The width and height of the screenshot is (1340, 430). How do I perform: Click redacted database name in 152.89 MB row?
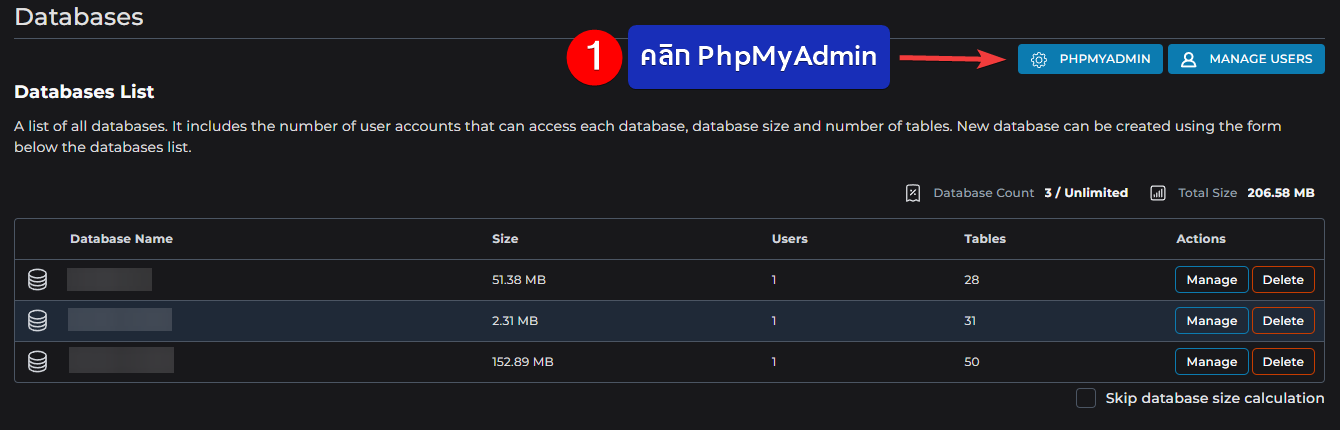coord(121,360)
